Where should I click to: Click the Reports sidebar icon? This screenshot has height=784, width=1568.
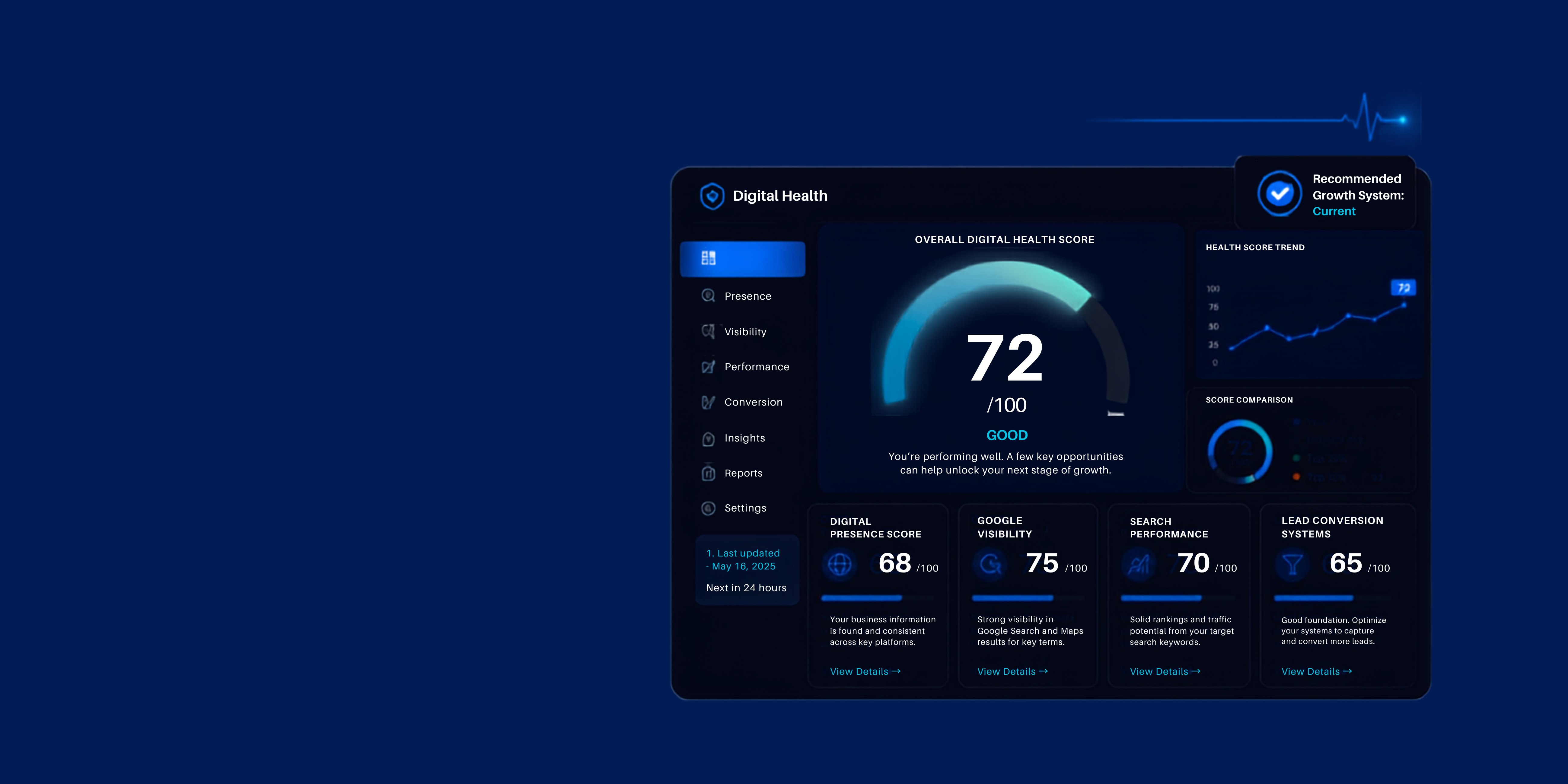(x=708, y=473)
